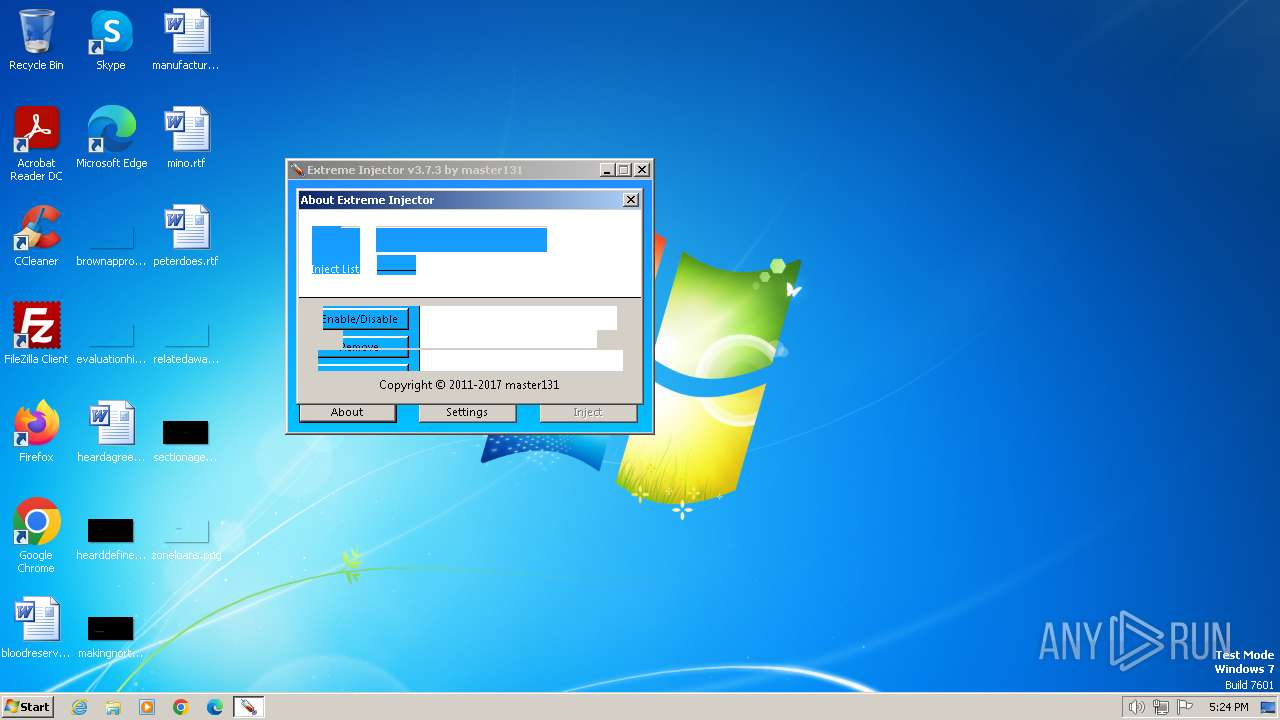The image size is (1280, 720).
Task: Select the hearddefine... black thumbnail file
Action: [111, 538]
